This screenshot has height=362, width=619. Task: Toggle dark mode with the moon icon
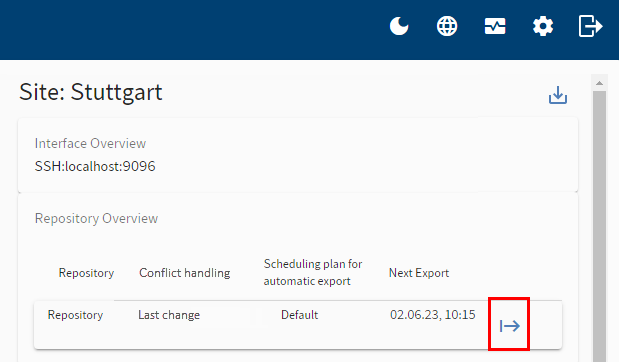coord(399,26)
